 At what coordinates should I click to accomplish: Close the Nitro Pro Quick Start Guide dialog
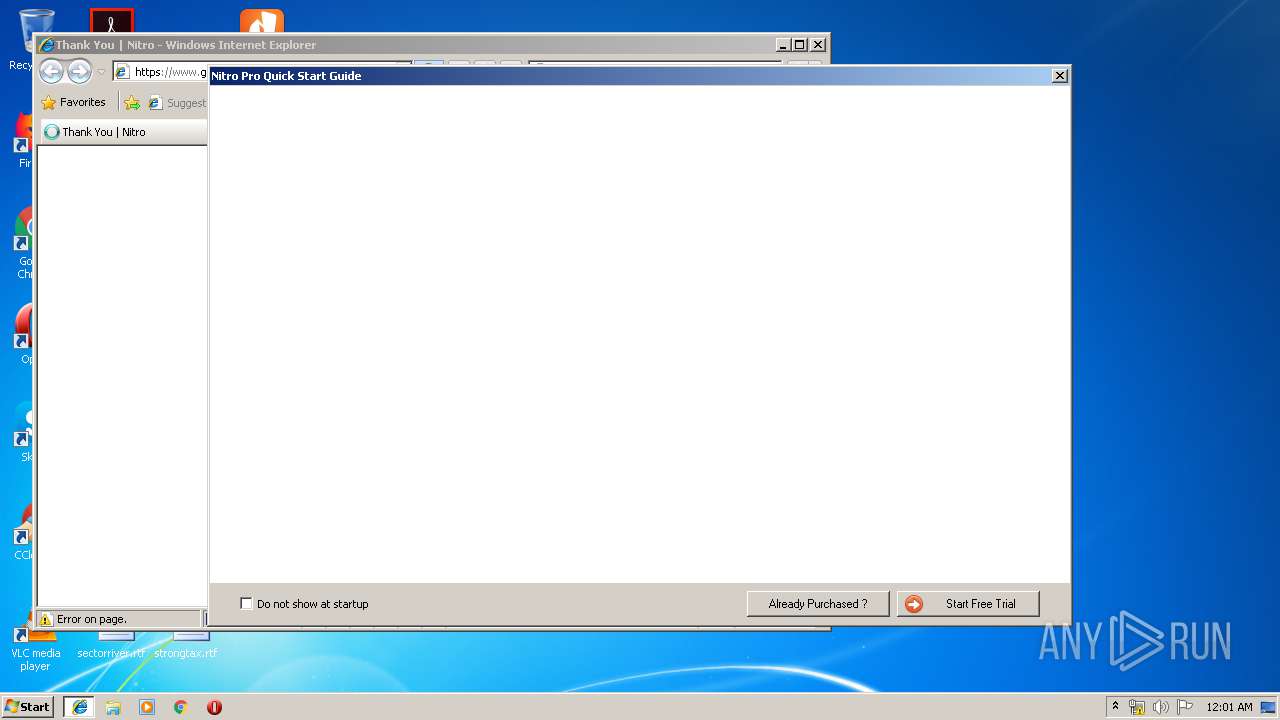click(1060, 76)
